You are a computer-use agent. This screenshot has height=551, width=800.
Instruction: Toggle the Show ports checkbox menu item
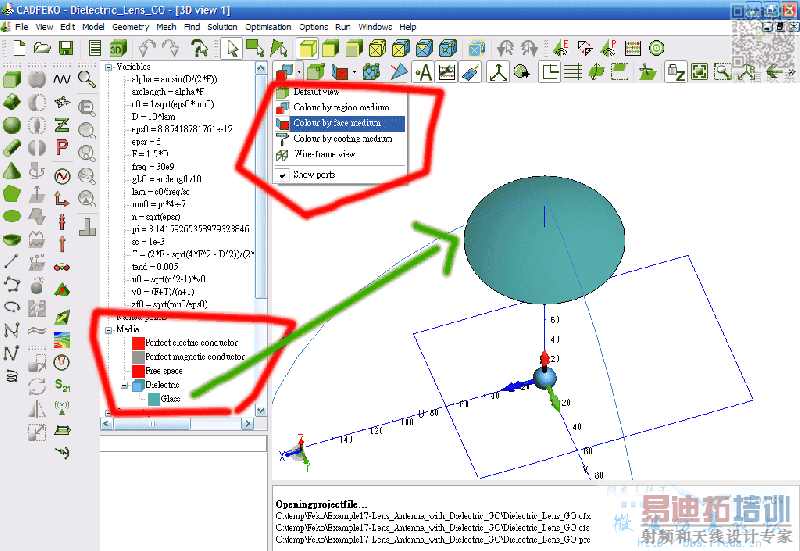point(340,175)
